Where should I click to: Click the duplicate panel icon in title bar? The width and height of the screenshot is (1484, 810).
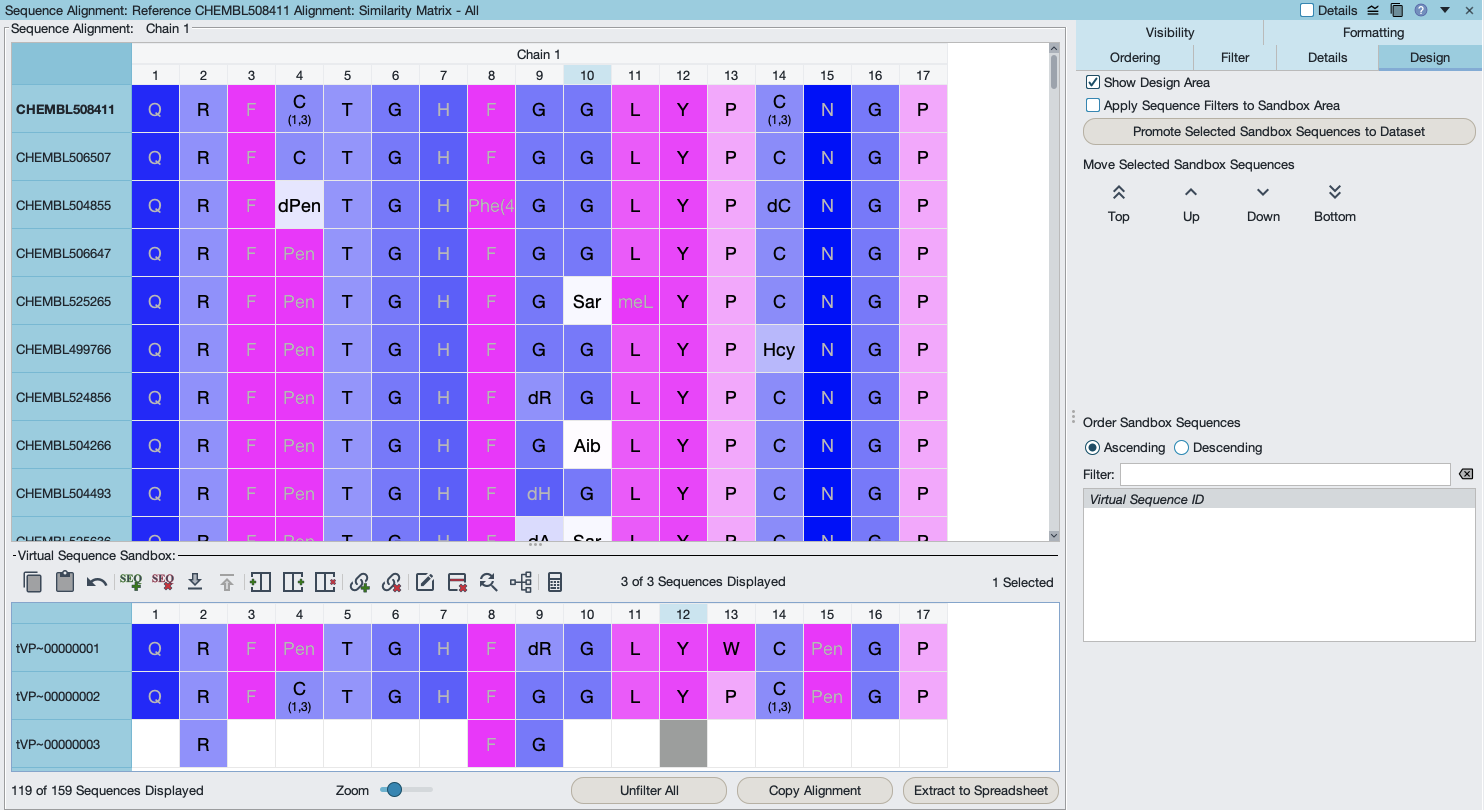pos(1397,10)
